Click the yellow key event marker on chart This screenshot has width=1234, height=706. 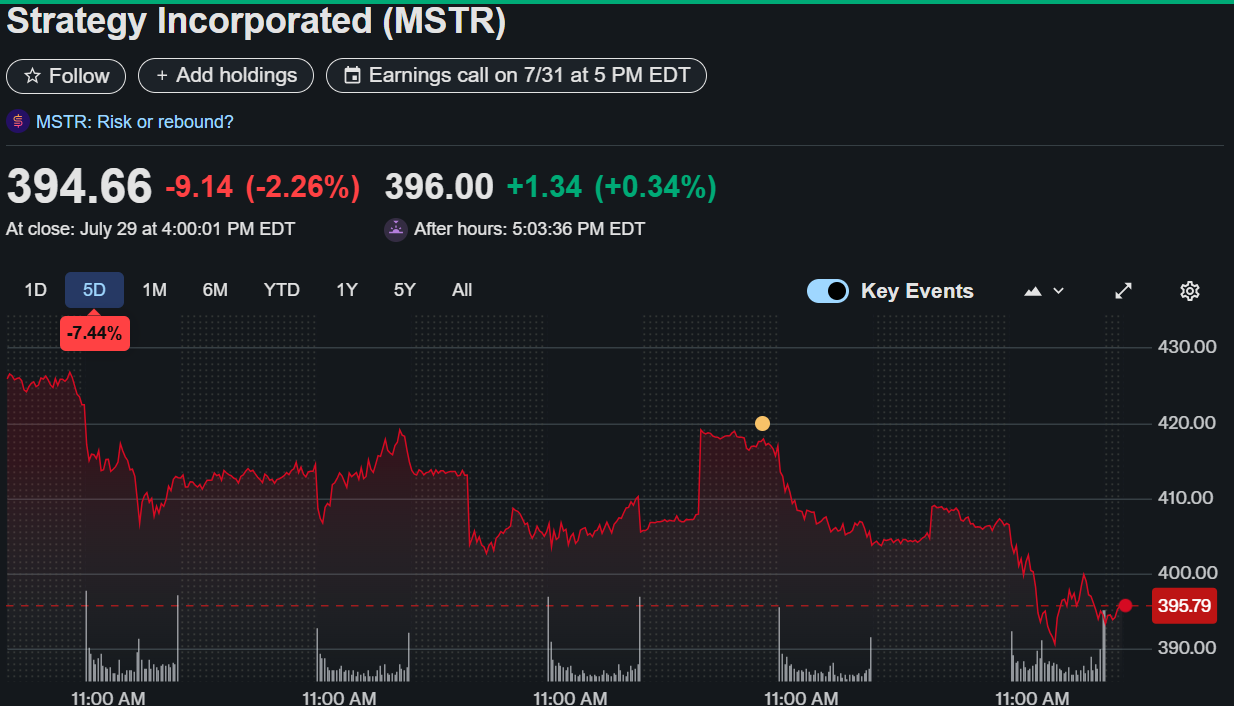(762, 423)
